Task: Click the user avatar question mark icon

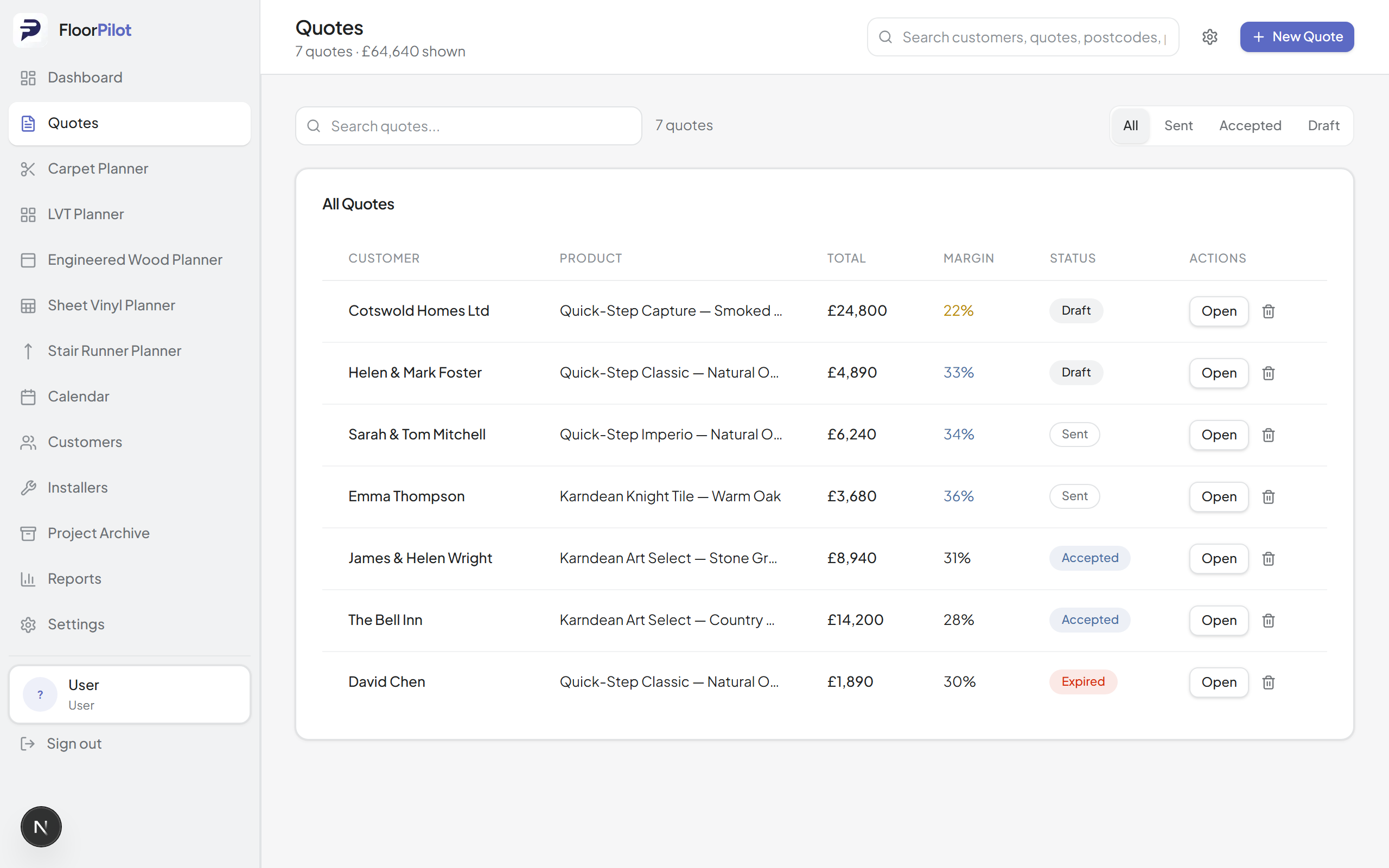Action: (x=40, y=694)
